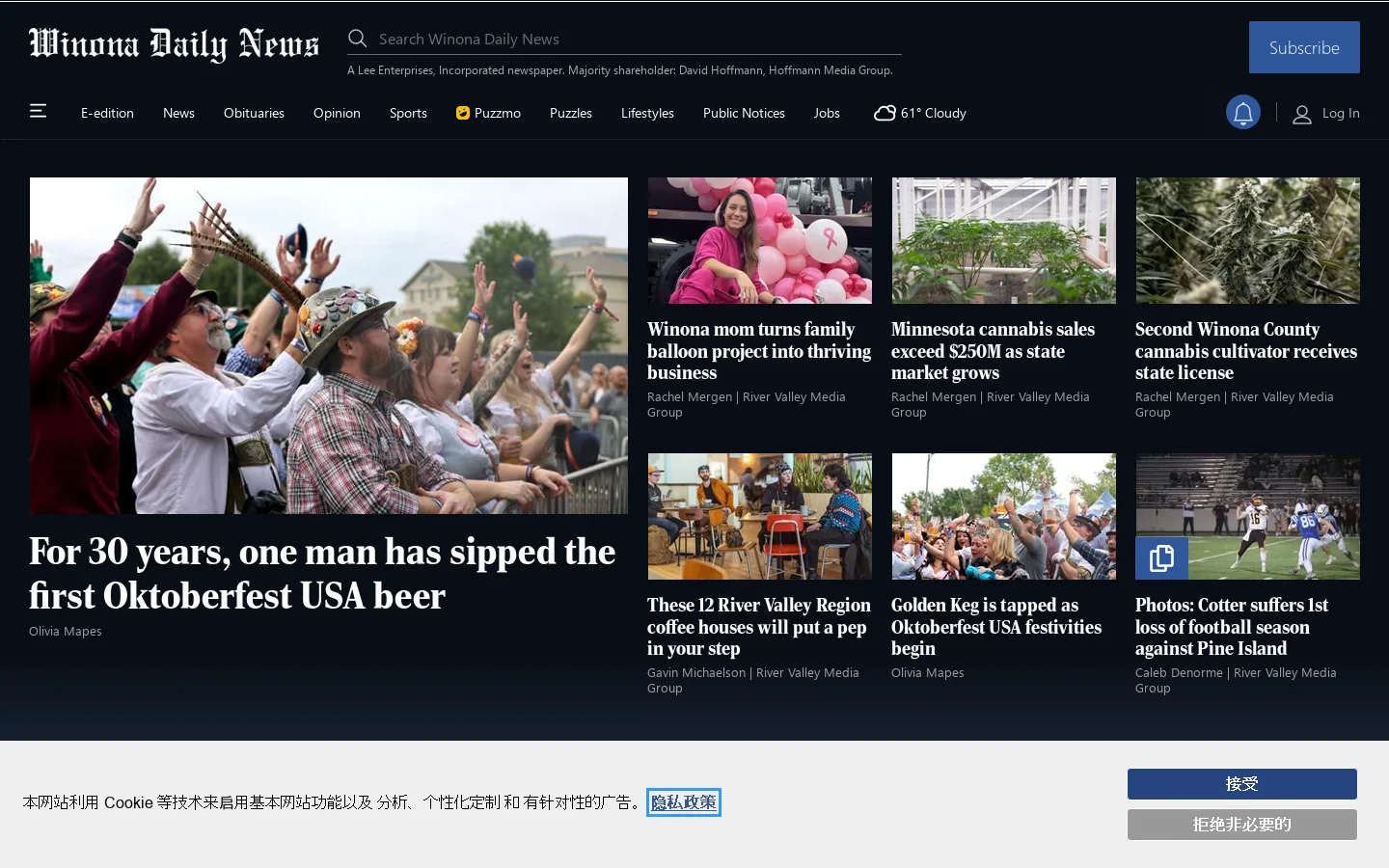The height and width of the screenshot is (868, 1389).
Task: Open the Sports section
Action: (408, 113)
